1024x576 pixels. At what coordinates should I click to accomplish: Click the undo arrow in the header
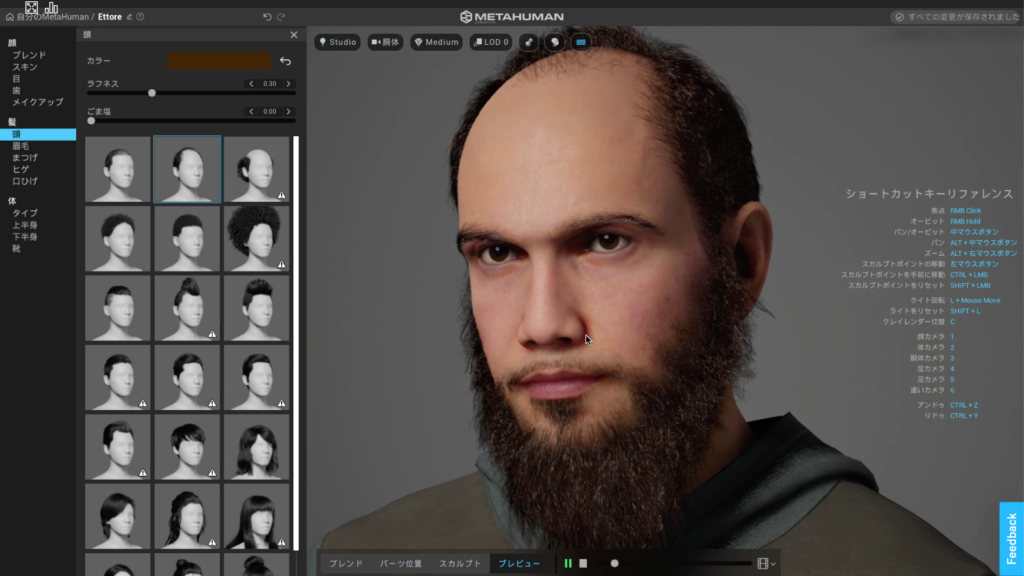click(267, 17)
